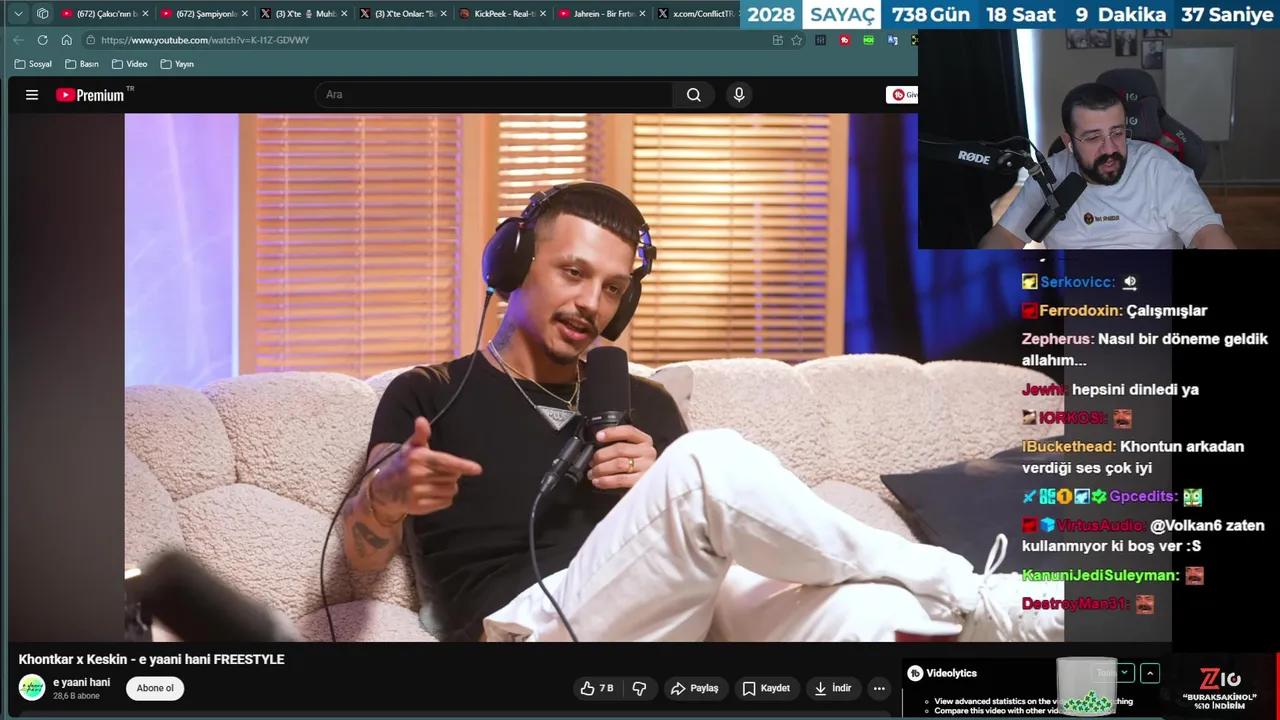Viewport: 1280px width, 720px height.
Task: Like the video with thumbs up 7 B
Action: pos(597,688)
